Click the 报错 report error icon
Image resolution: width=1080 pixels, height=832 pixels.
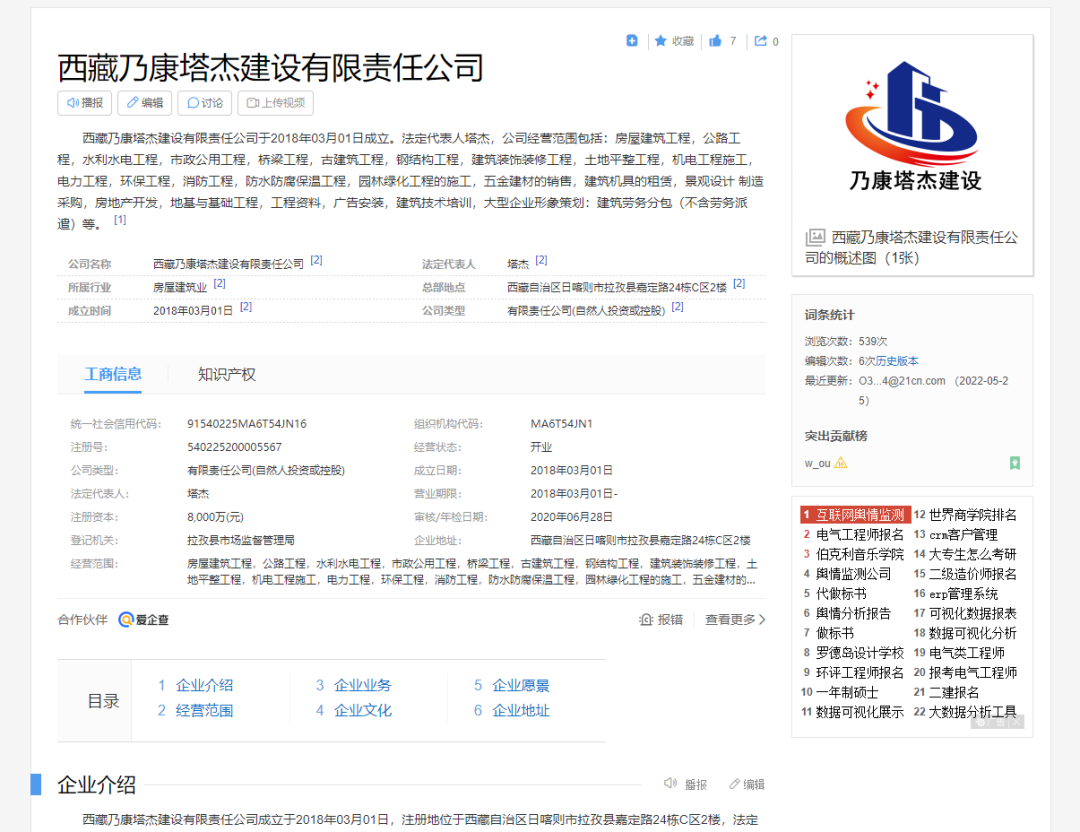[x=646, y=620]
